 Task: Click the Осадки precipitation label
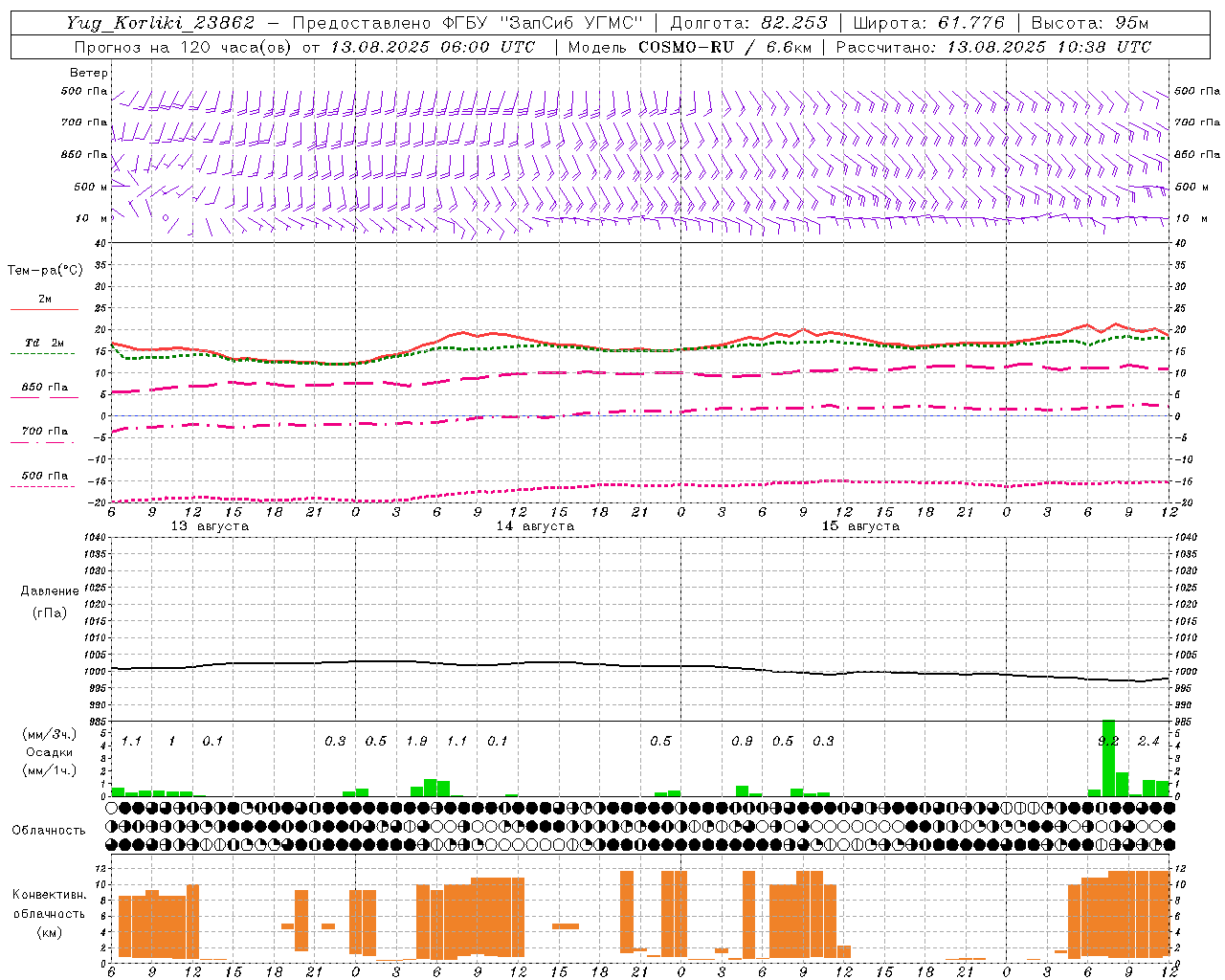(48, 752)
